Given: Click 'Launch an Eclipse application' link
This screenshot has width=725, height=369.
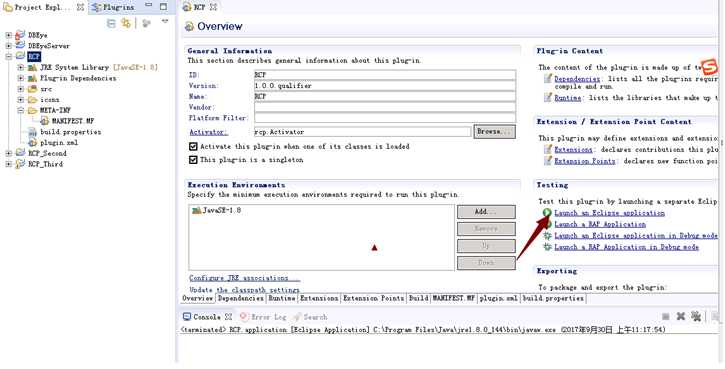Looking at the screenshot, I should tap(609, 213).
